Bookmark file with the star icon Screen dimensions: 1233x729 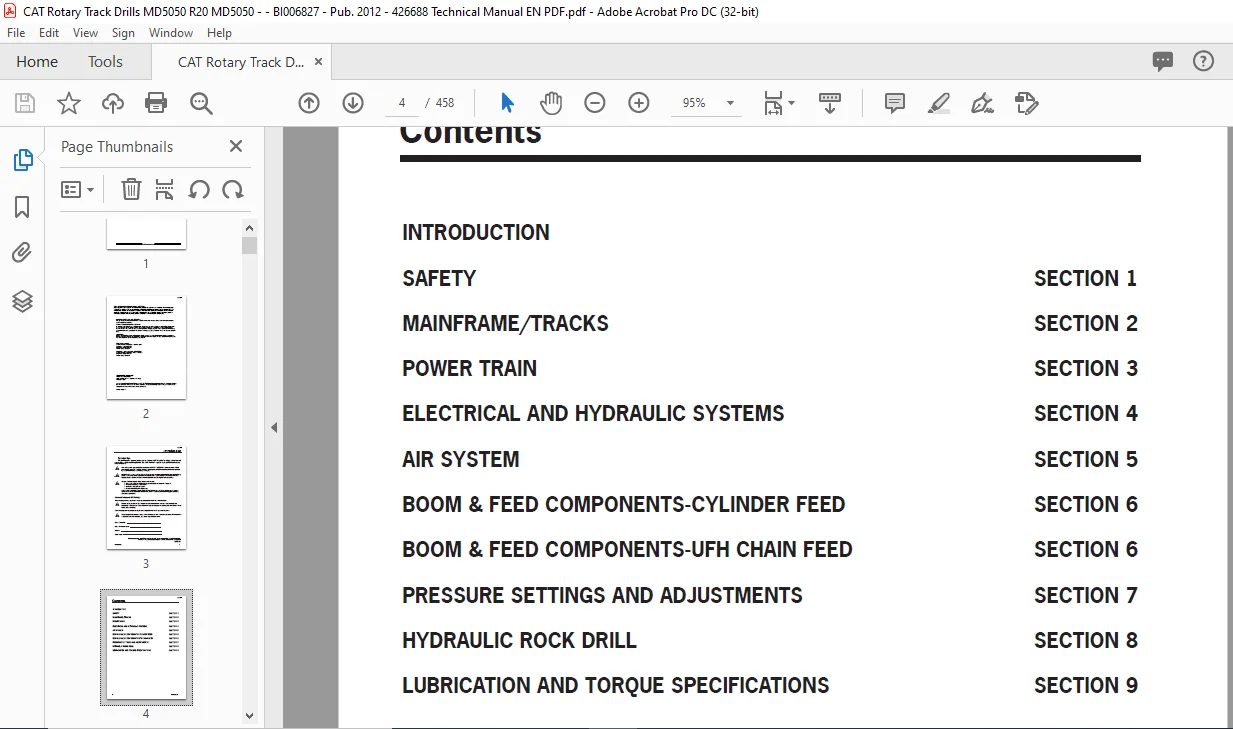pyautogui.click(x=69, y=103)
